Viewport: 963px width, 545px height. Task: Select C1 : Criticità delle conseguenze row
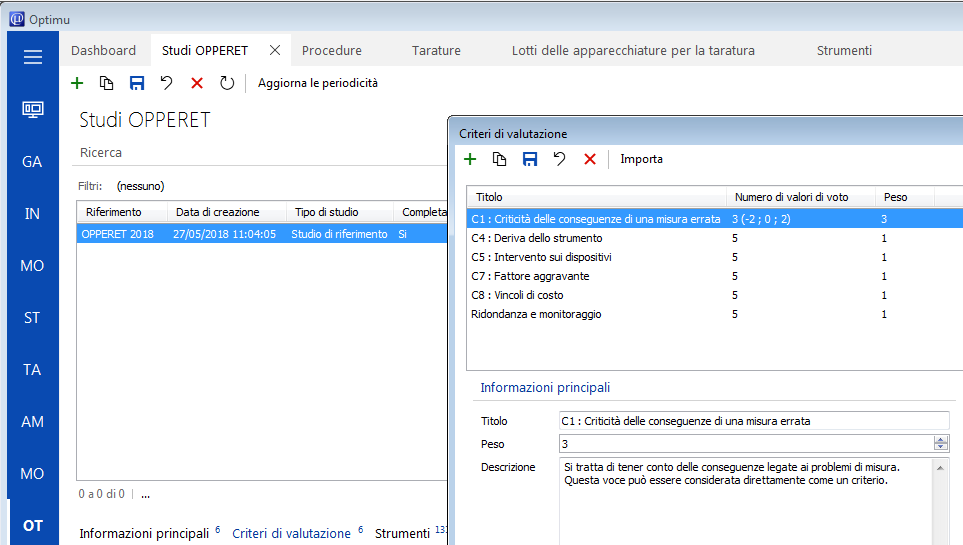coord(715,219)
